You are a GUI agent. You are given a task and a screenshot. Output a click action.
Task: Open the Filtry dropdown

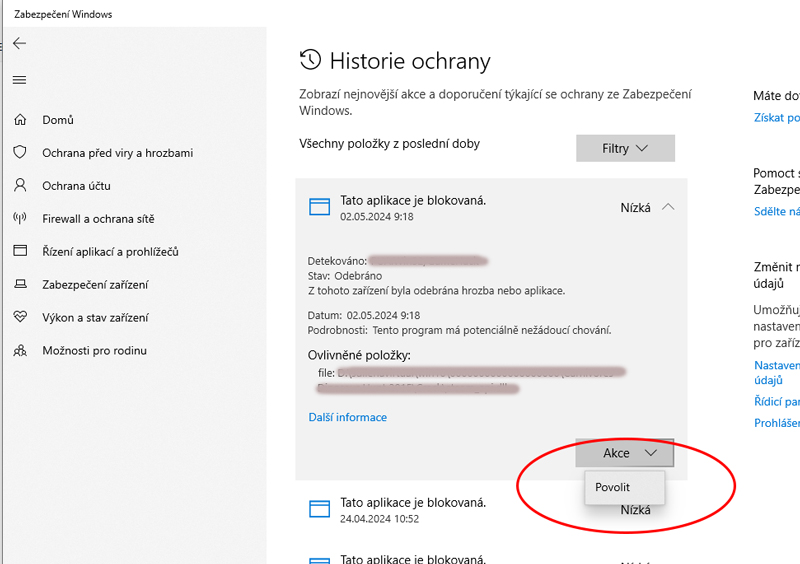pos(625,149)
